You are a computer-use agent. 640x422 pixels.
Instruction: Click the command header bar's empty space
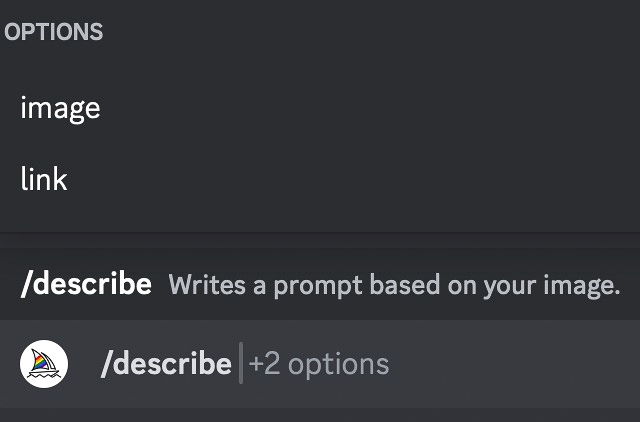click(630, 284)
